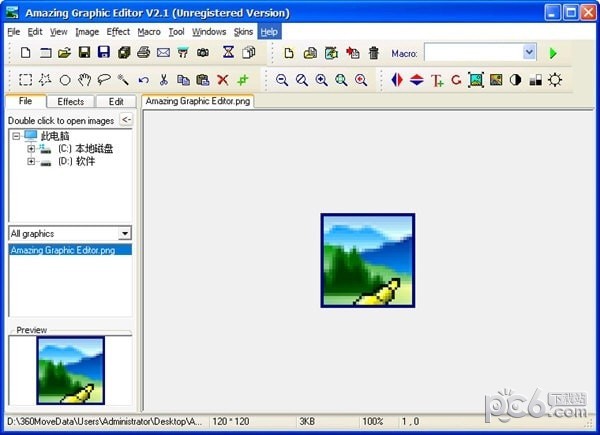Send the image by email envelope icon
Image resolution: width=600 pixels, height=435 pixels.
[x=163, y=52]
